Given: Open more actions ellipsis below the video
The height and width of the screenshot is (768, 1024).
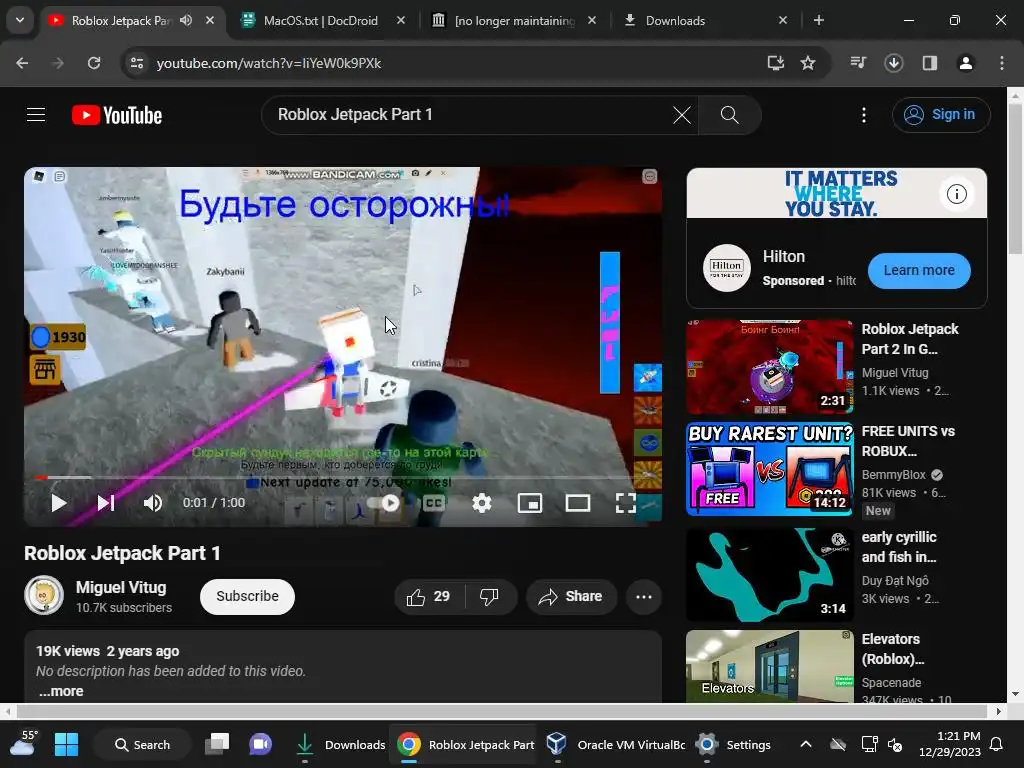Looking at the screenshot, I should 644,596.
